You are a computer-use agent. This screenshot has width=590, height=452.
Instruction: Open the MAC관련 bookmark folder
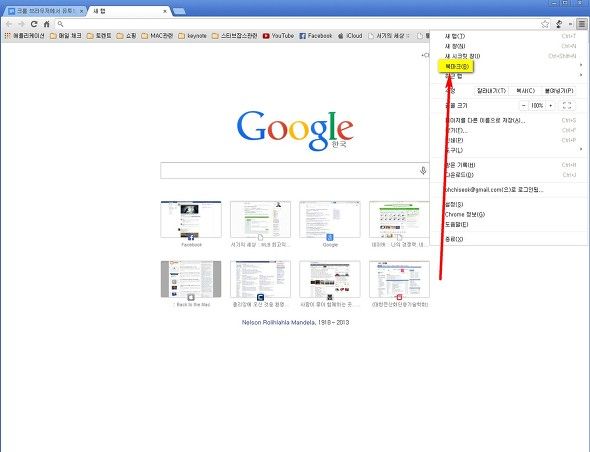pos(157,36)
